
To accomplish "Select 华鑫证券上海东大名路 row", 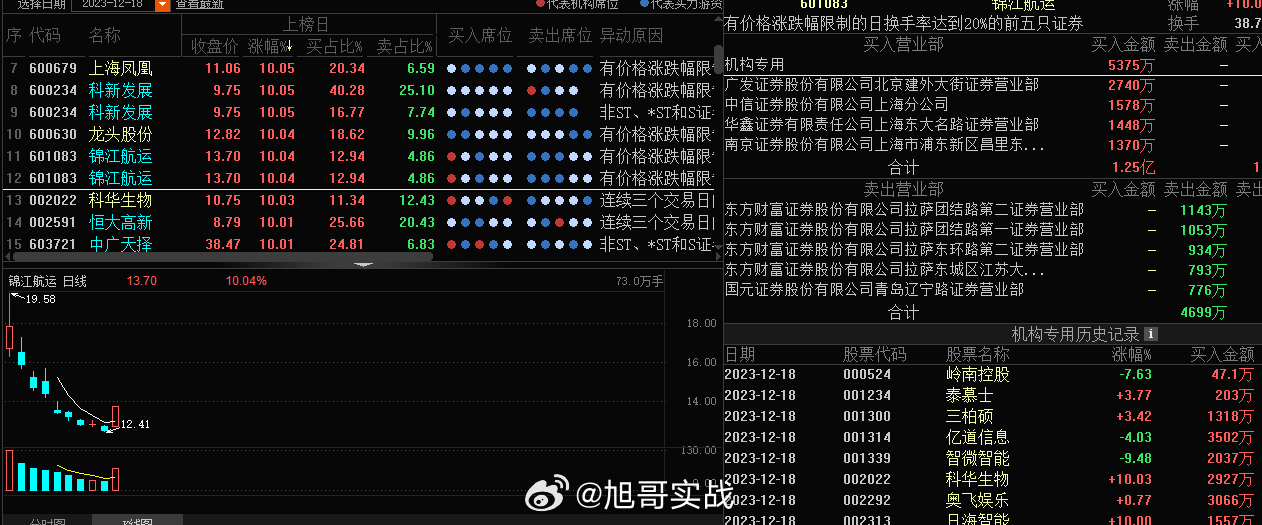I will [991, 124].
